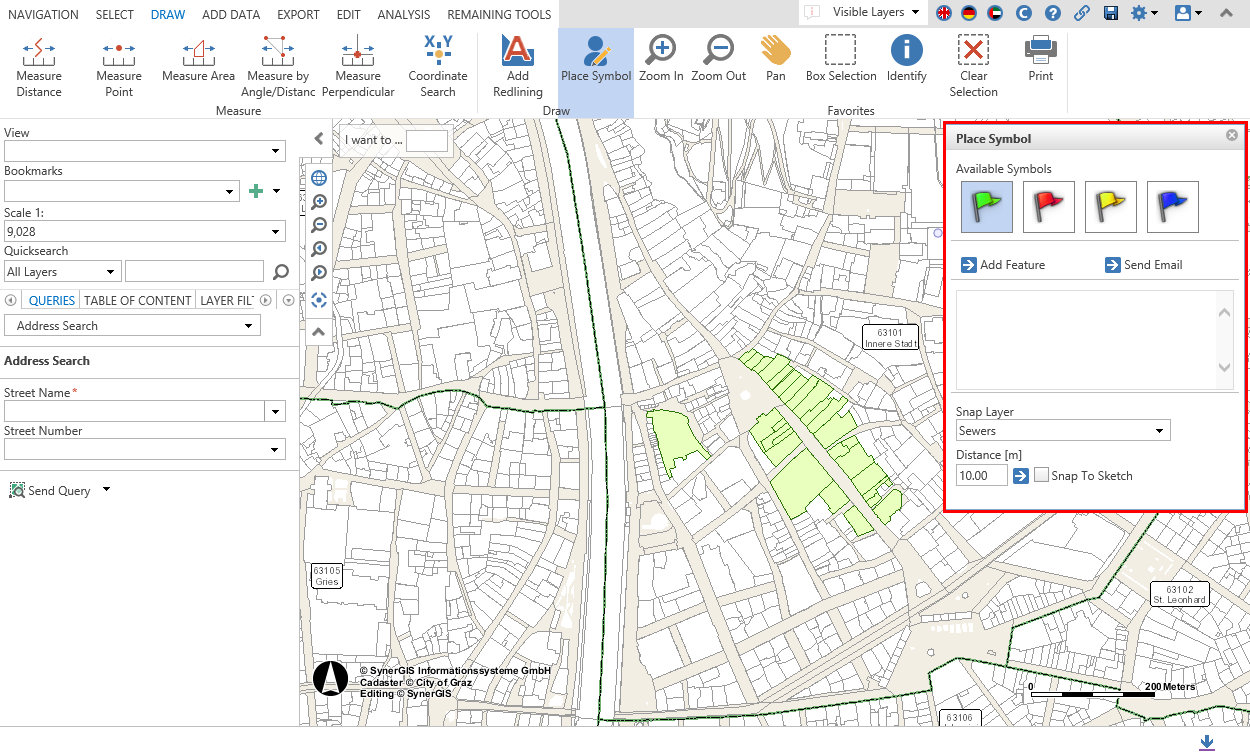This screenshot has width=1250, height=753.
Task: Expand the Street Name dropdown
Action: pyautogui.click(x=275, y=412)
